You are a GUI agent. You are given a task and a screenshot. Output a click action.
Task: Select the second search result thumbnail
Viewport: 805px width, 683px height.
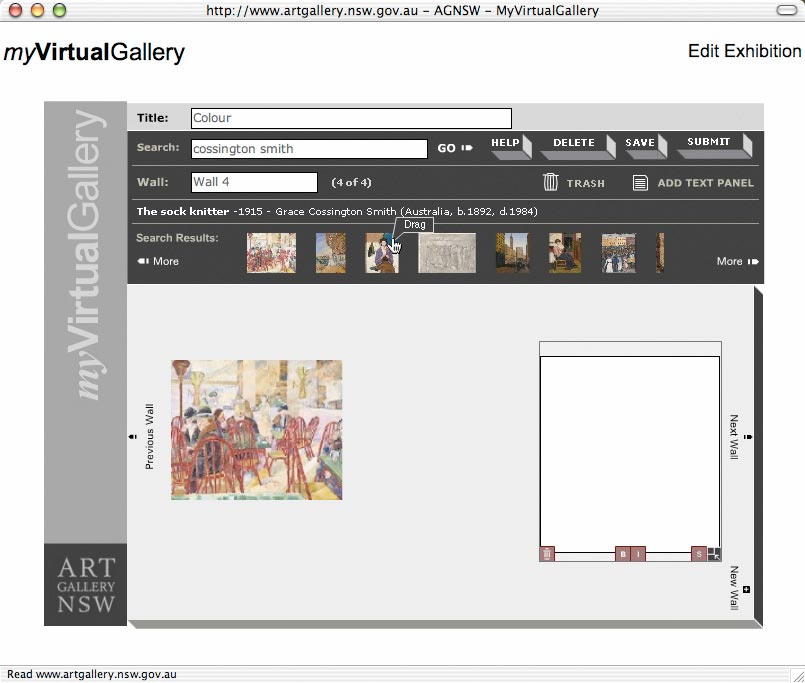tap(331, 253)
